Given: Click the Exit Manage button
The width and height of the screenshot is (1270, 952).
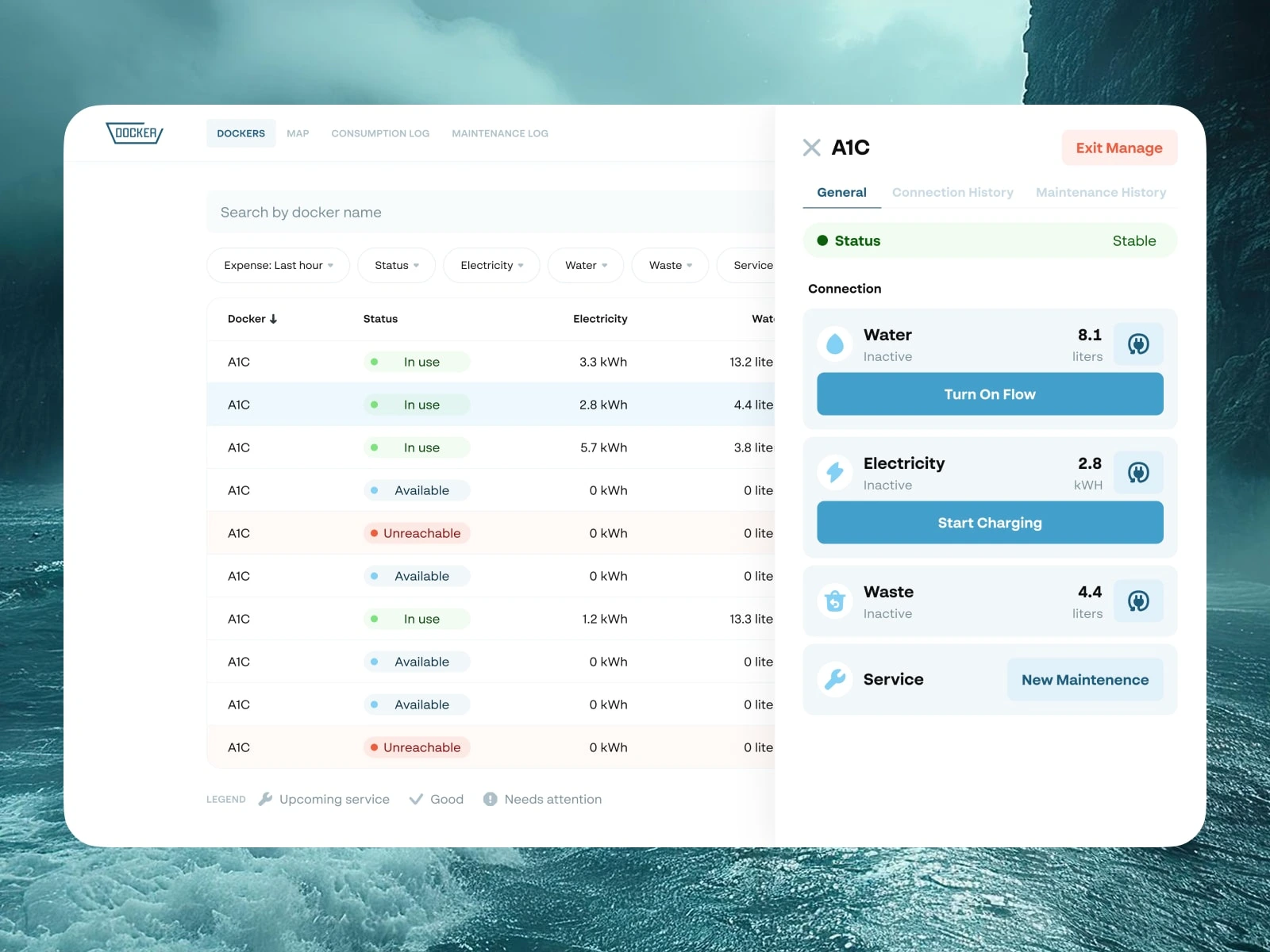Looking at the screenshot, I should click(x=1119, y=148).
